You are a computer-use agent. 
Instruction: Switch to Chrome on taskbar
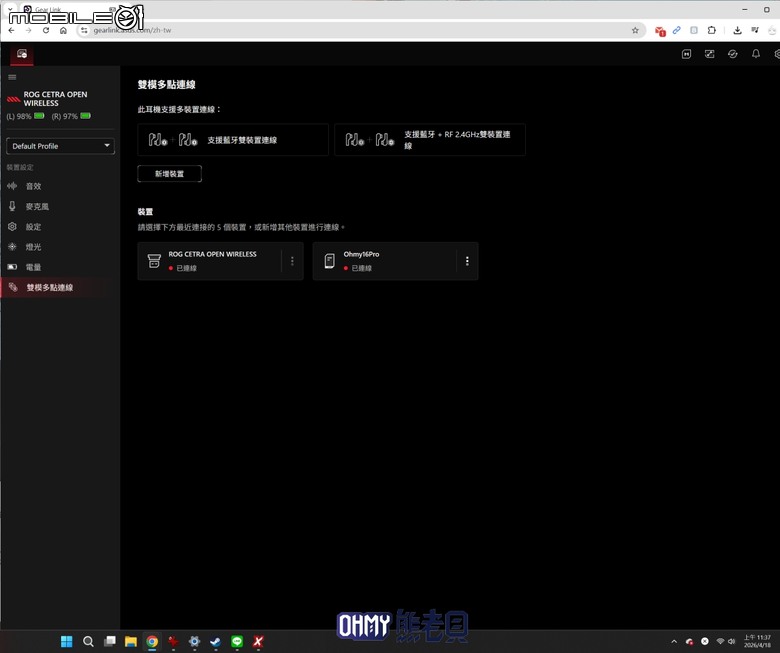pyautogui.click(x=152, y=642)
